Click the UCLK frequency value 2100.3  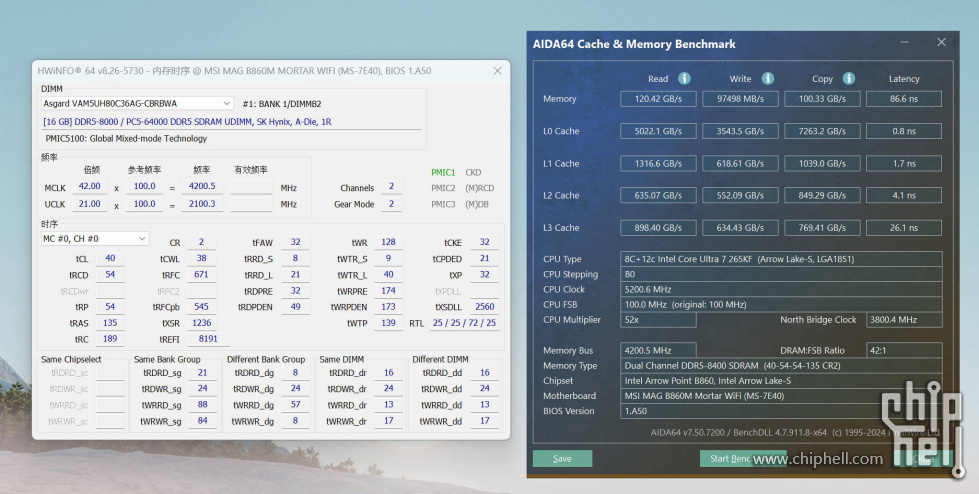(202, 204)
